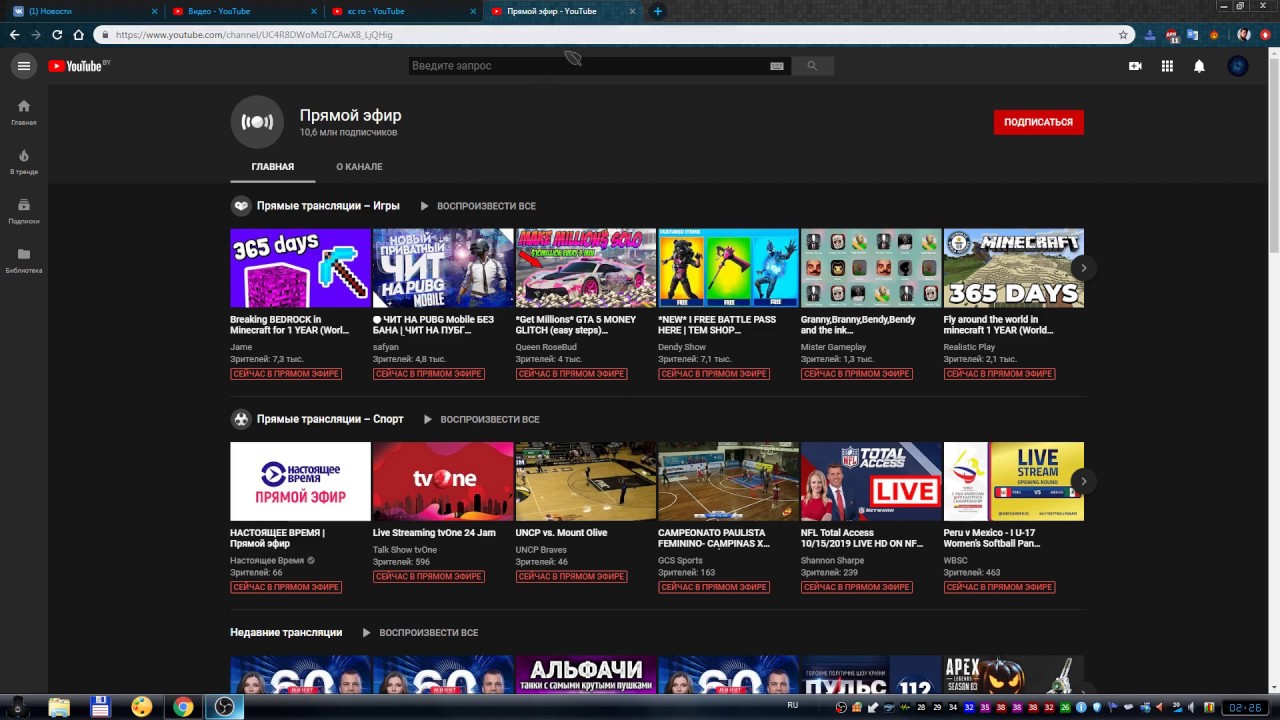Open the ЧИТ НА PUBG Mobile thumbnail
This screenshot has height=720, width=1280.
point(443,268)
